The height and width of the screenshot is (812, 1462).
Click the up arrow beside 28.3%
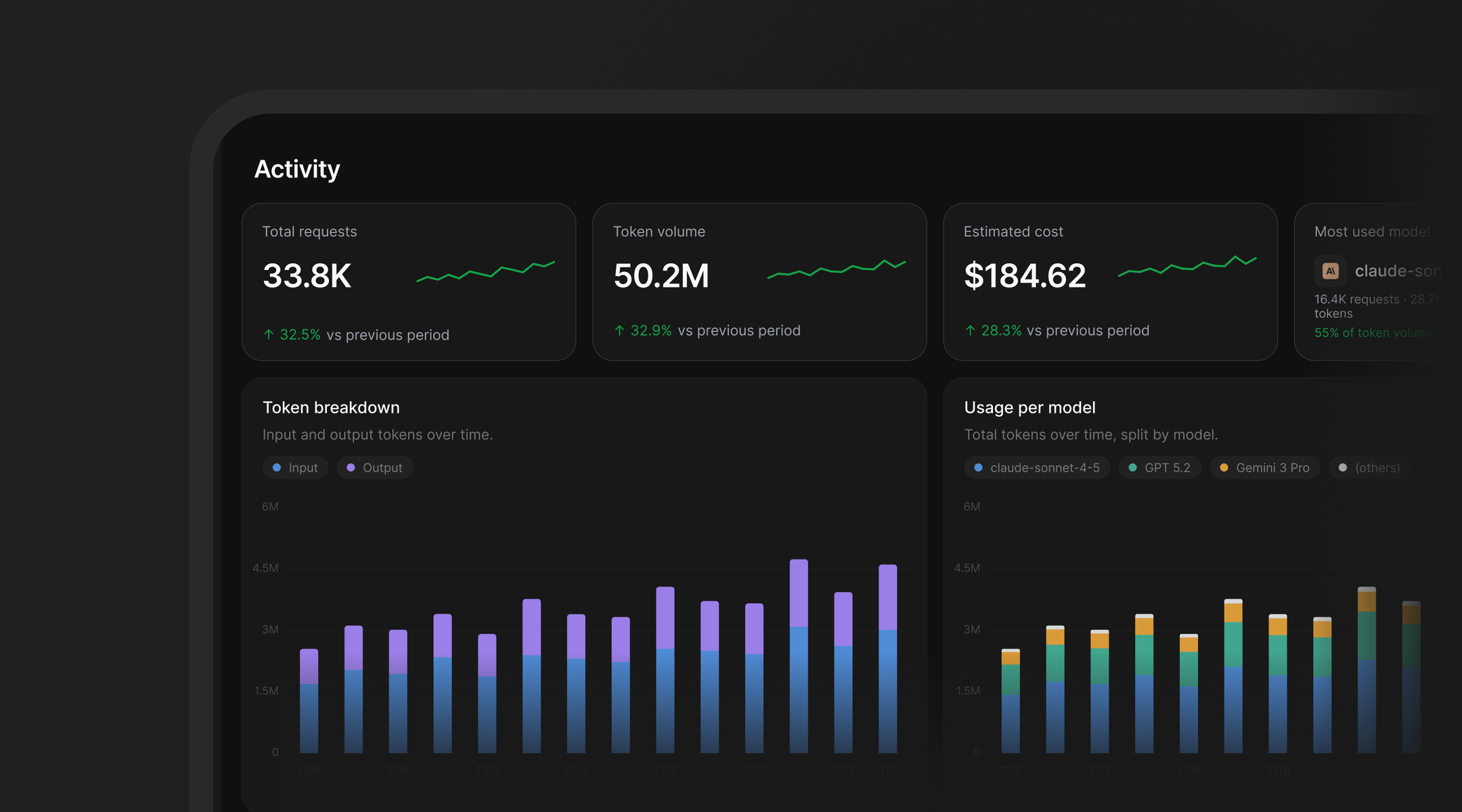coord(970,331)
